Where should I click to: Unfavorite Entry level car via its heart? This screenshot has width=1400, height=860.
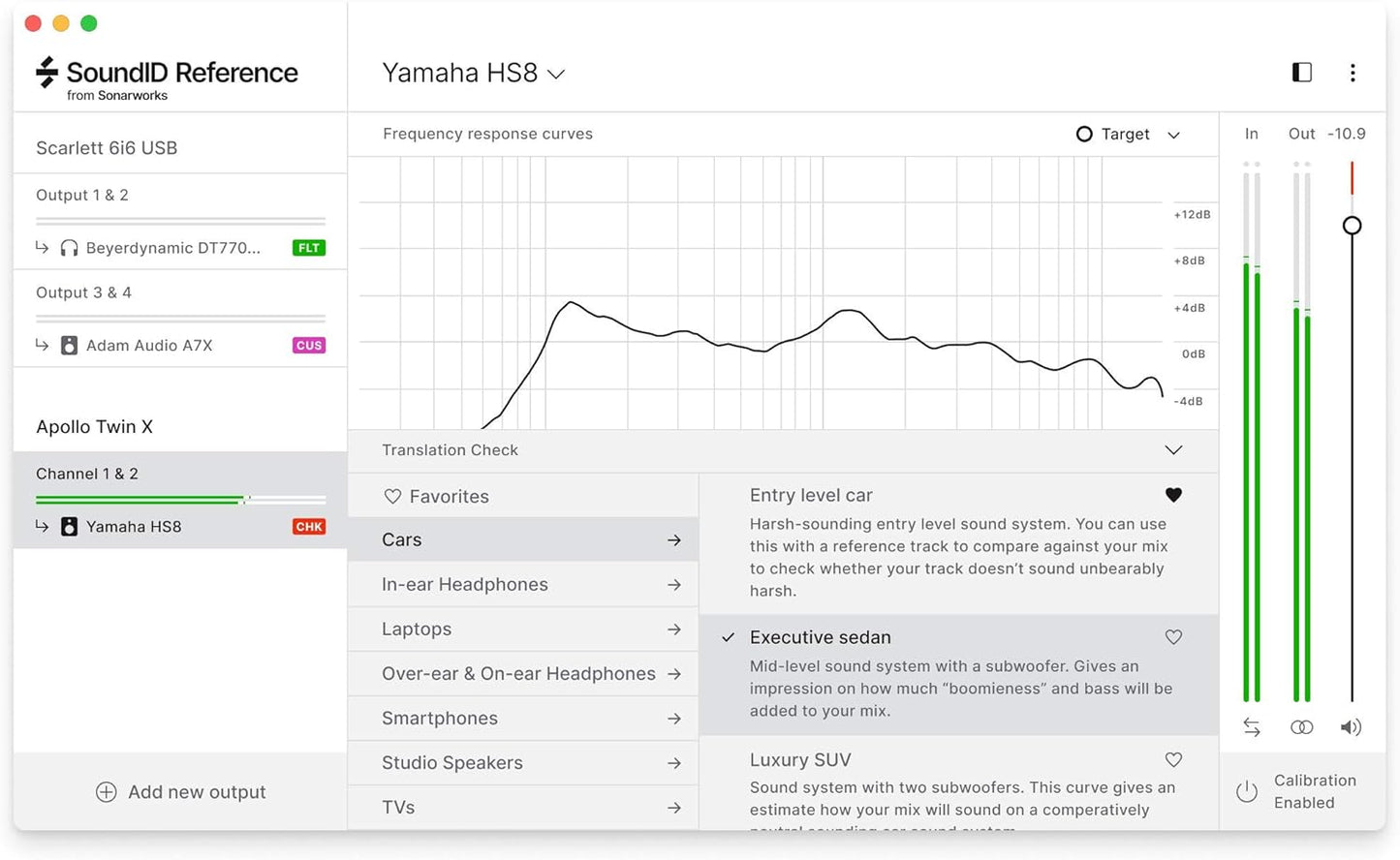(1173, 495)
